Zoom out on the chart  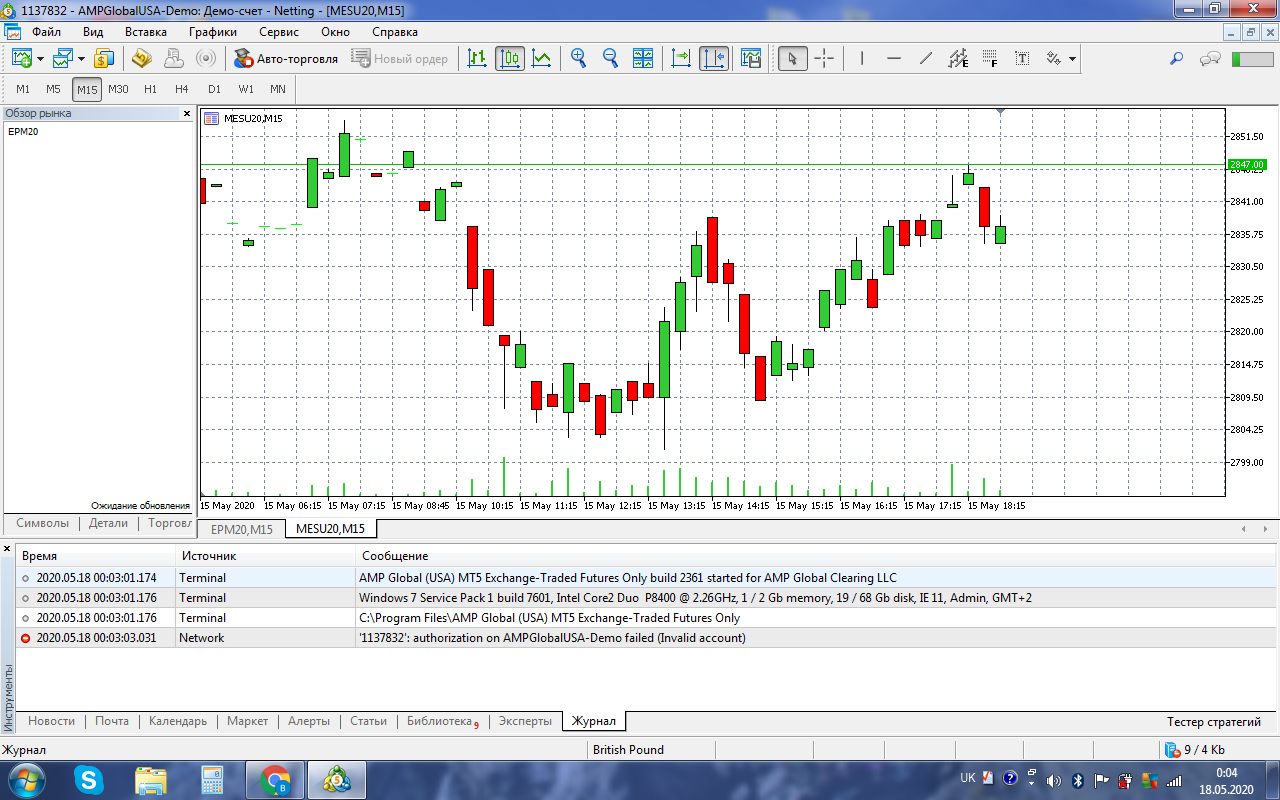pyautogui.click(x=610, y=59)
